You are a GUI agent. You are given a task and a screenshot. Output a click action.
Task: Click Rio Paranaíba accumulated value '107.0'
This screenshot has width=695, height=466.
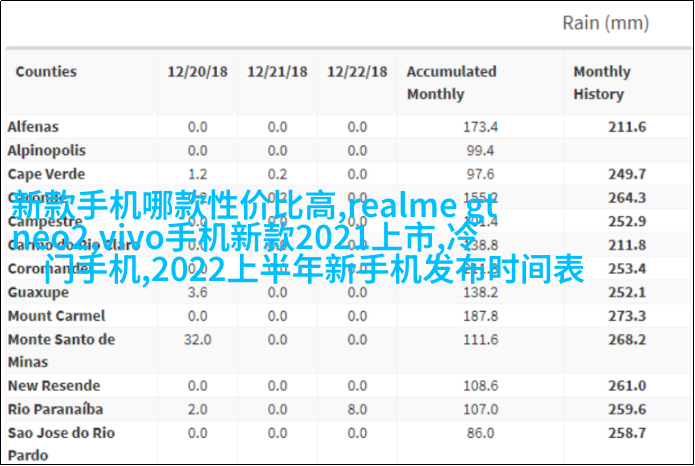pos(480,409)
